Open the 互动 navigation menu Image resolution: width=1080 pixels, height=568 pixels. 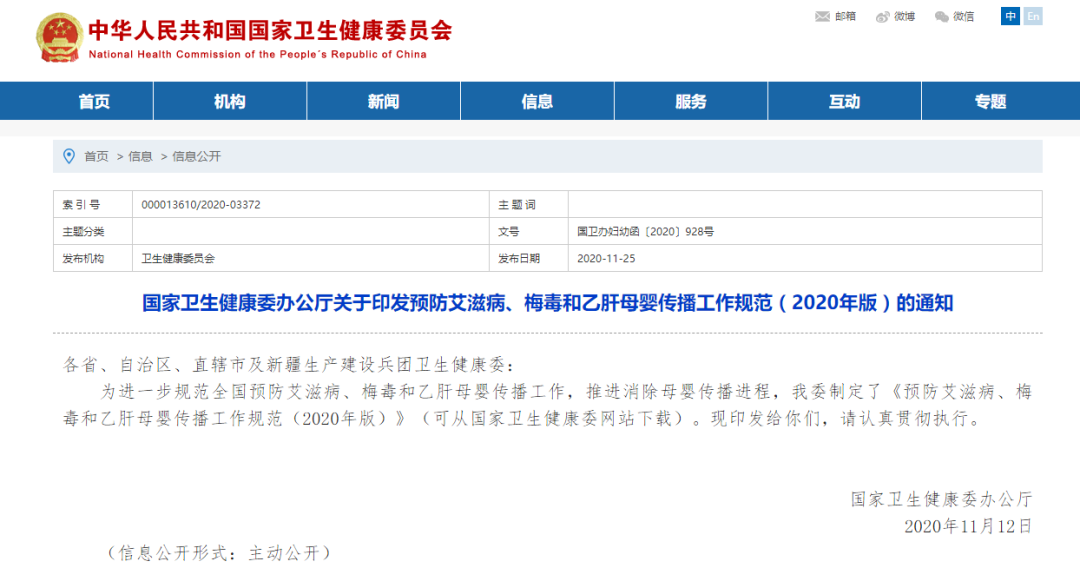844,101
